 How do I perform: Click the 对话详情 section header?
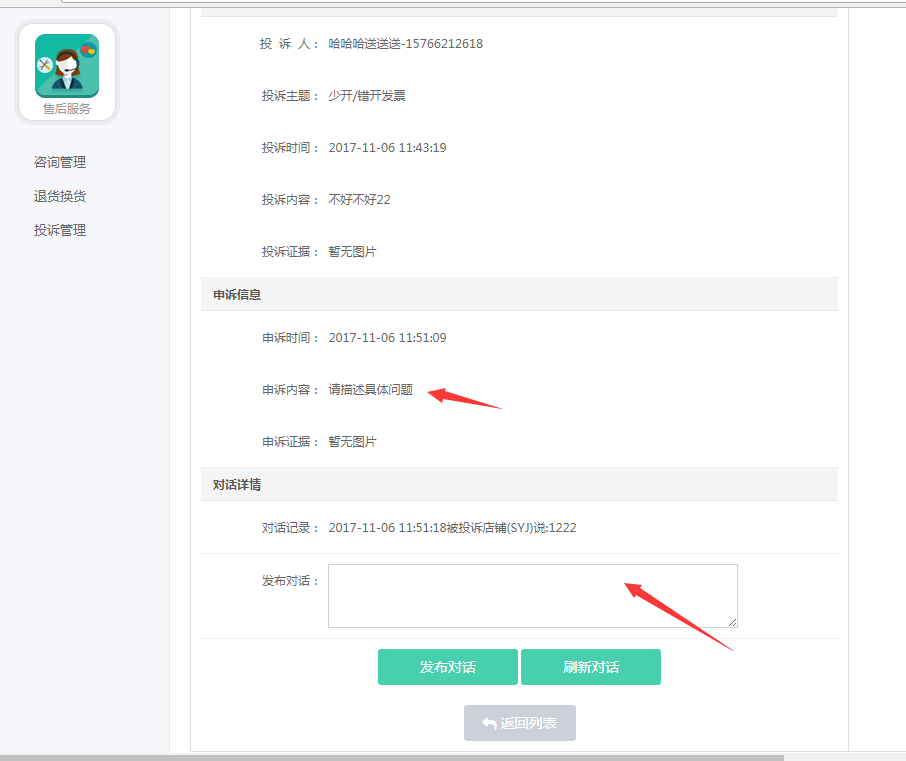pyautogui.click(x=238, y=484)
